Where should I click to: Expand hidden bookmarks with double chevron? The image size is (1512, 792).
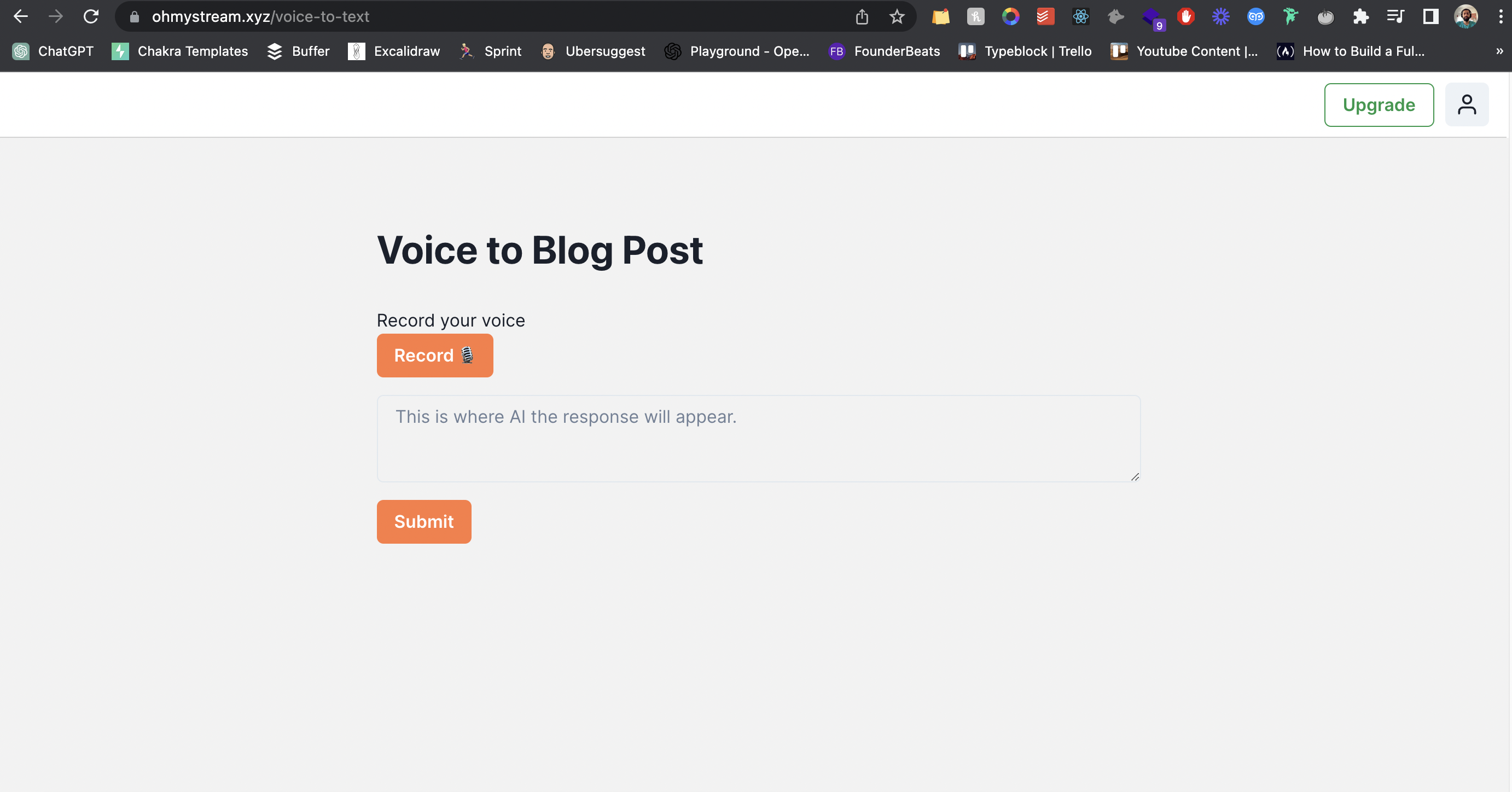pos(1499,51)
